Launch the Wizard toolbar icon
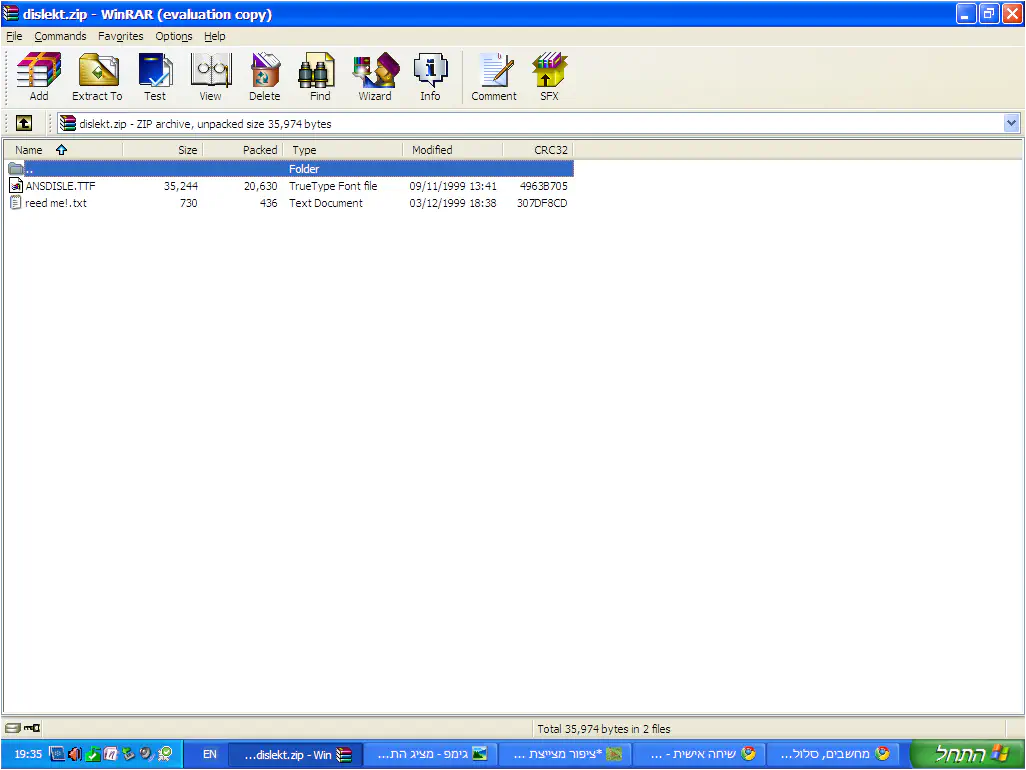The width and height of the screenshot is (1026, 770). pyautogui.click(x=375, y=76)
